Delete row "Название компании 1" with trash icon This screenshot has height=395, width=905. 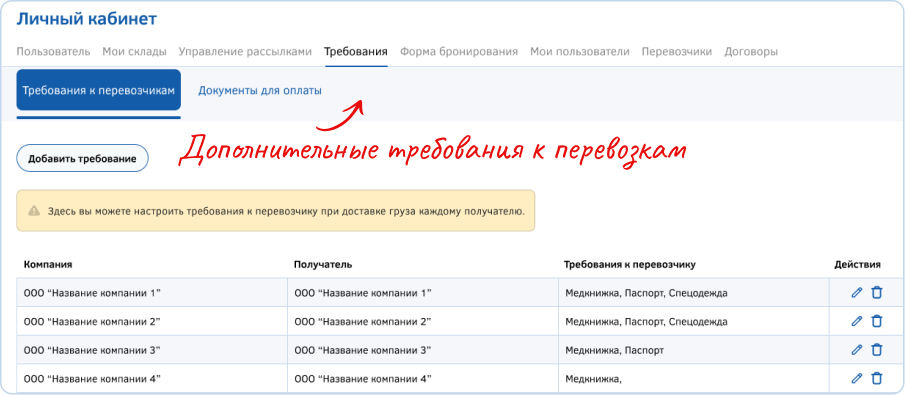pyautogui.click(x=876, y=293)
